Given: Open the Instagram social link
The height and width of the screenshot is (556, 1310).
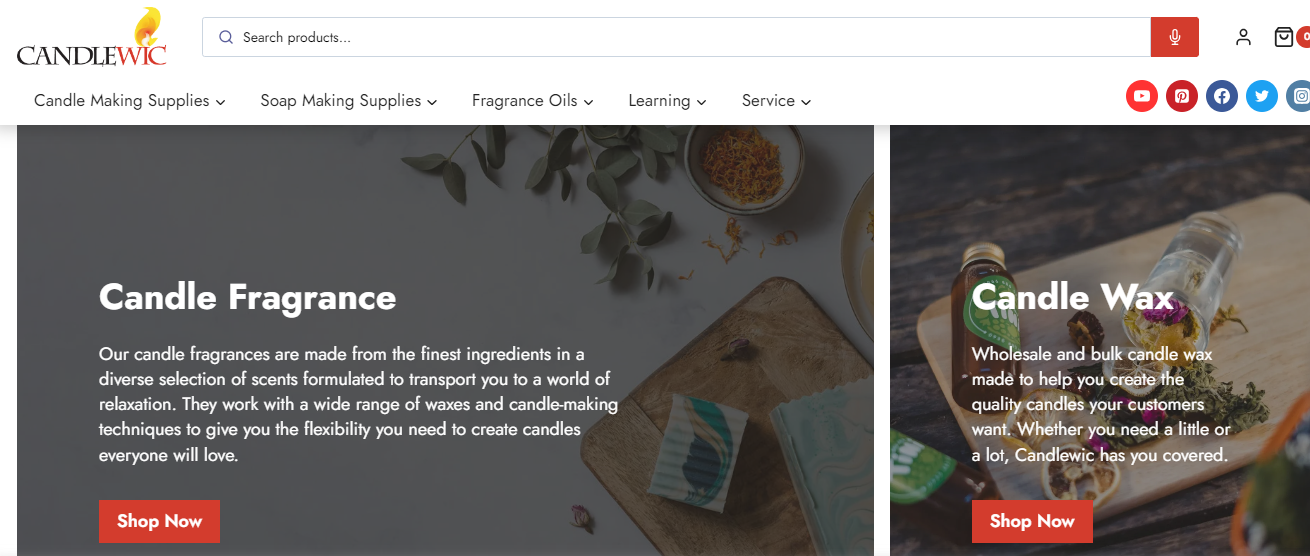Looking at the screenshot, I should [x=1299, y=96].
